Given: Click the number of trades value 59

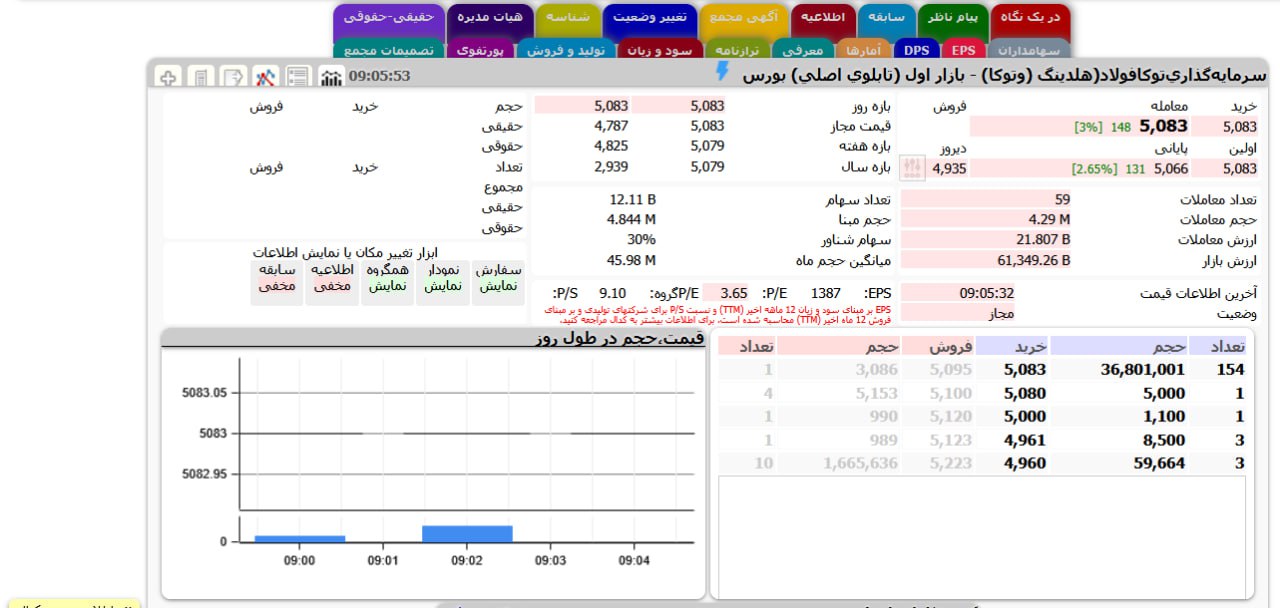Looking at the screenshot, I should point(1062,199).
